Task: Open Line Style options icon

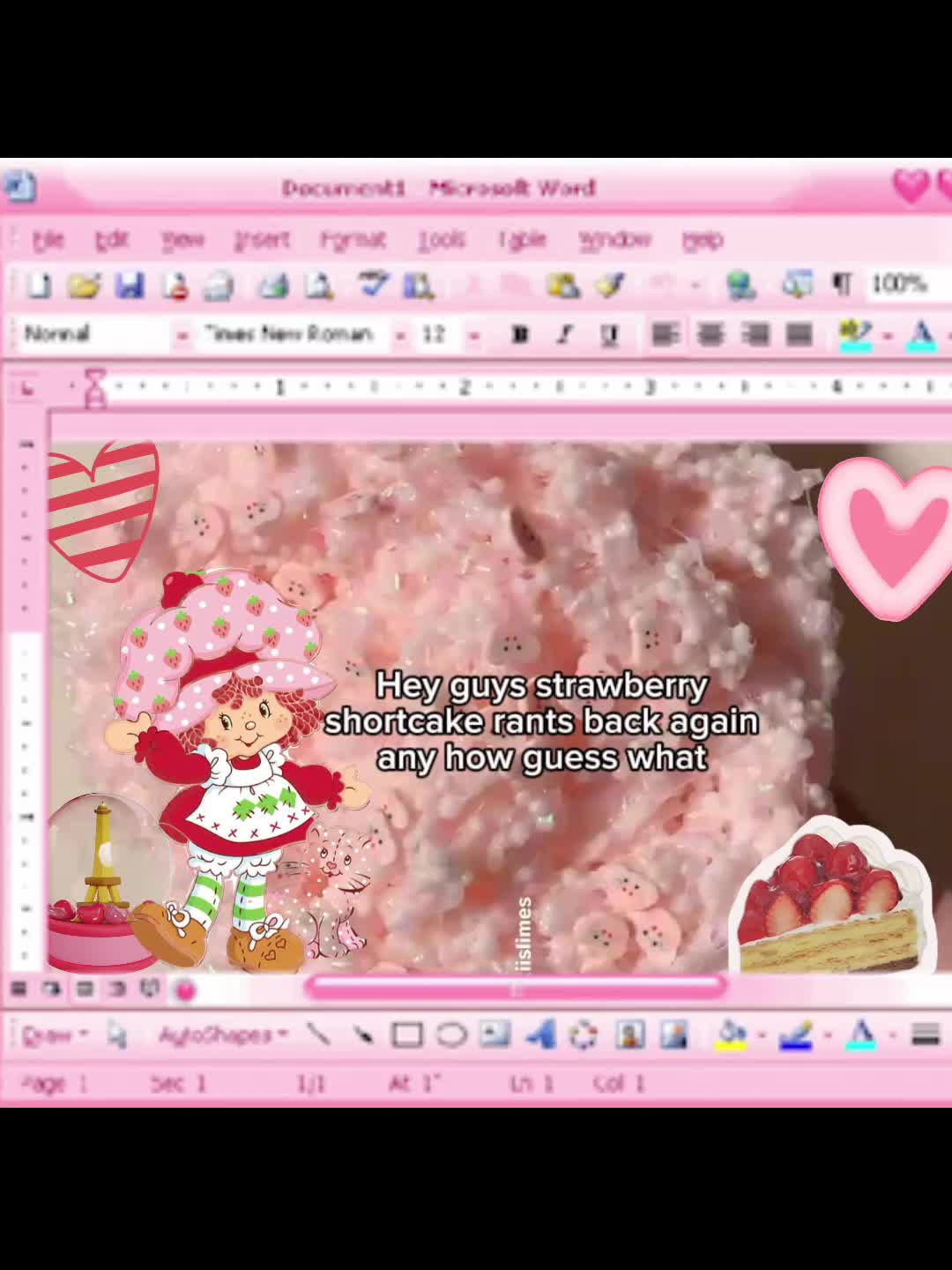Action: click(x=926, y=1034)
